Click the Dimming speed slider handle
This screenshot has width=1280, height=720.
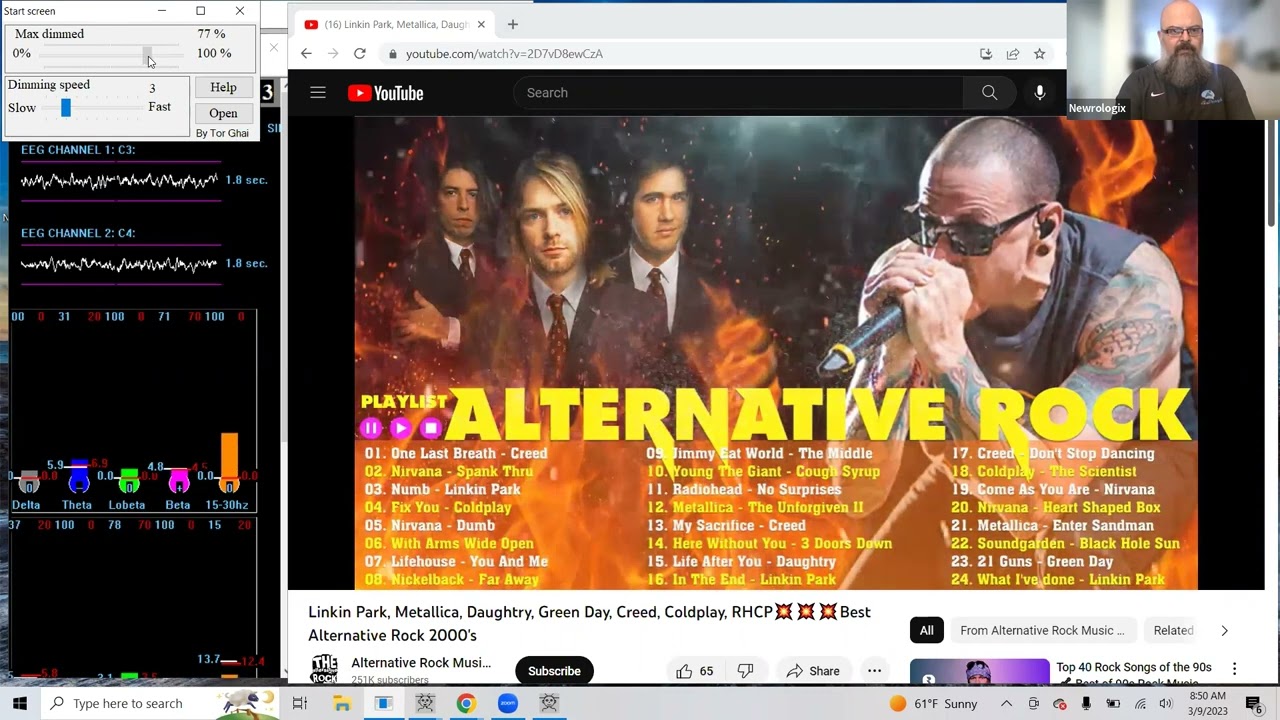pyautogui.click(x=66, y=107)
